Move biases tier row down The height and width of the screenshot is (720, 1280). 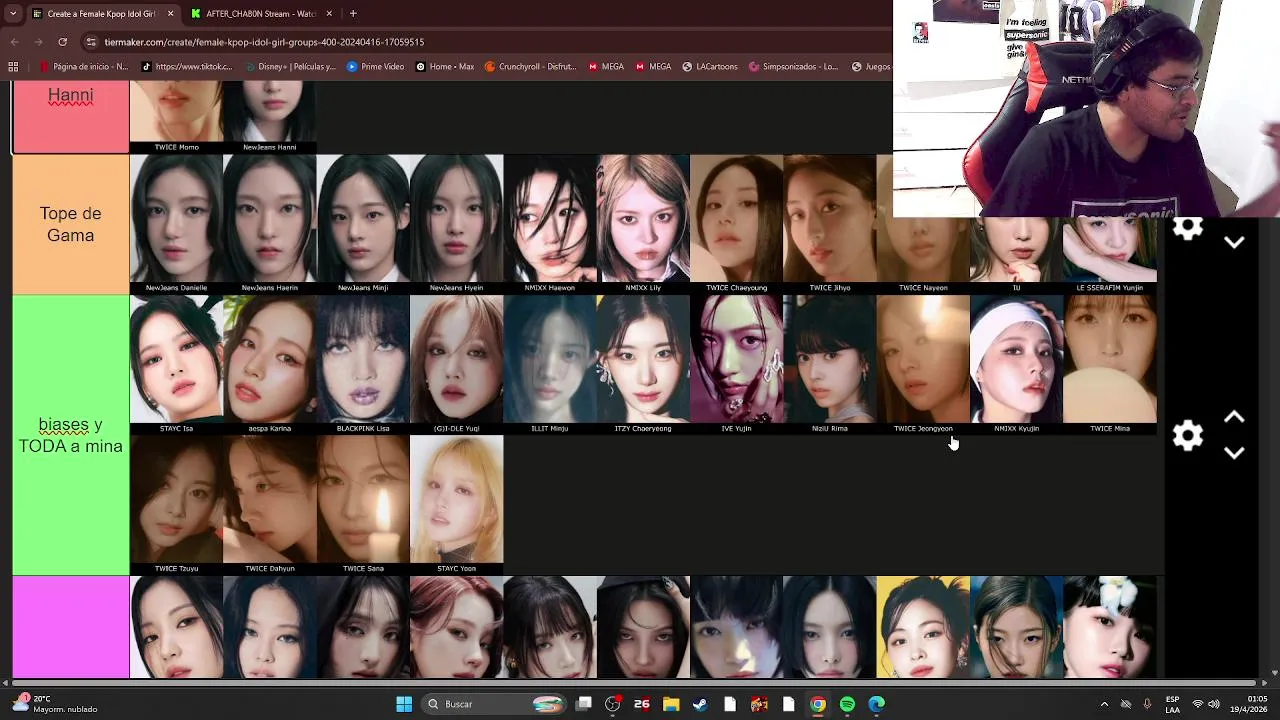pos(1234,453)
